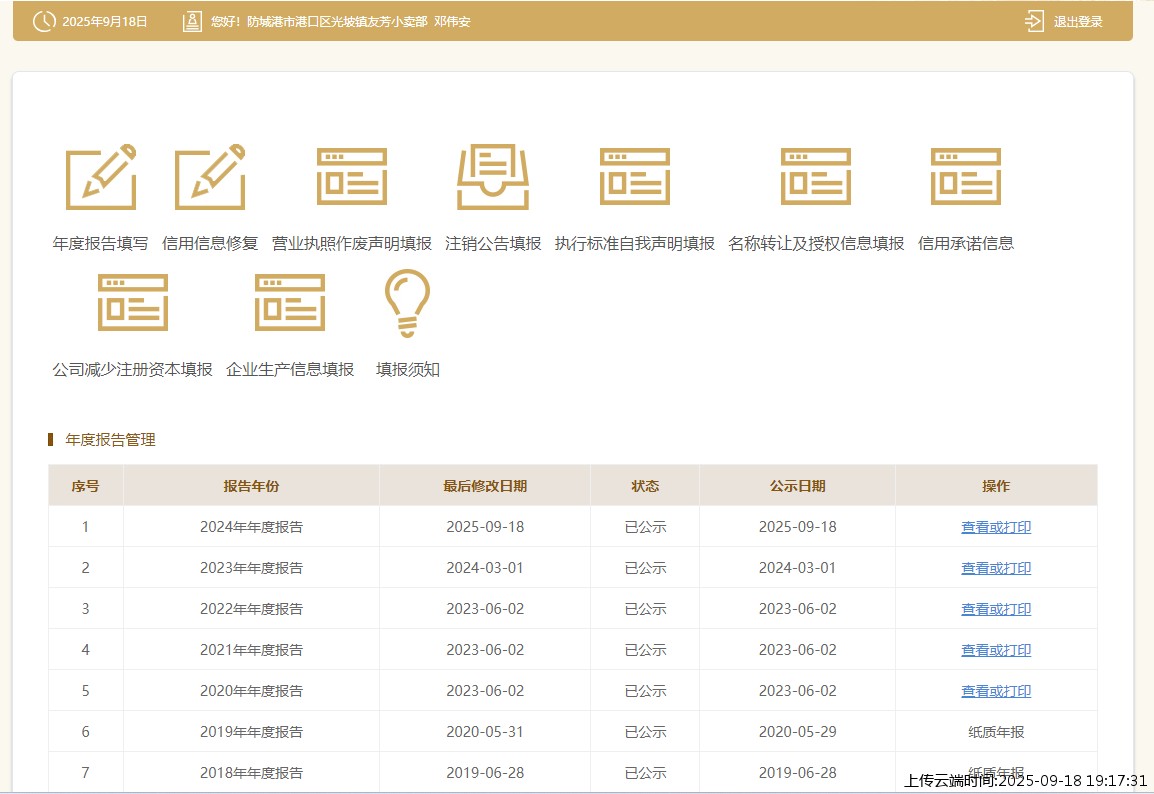Click the 公司减少注册资本填报 form icon
Image resolution: width=1154 pixels, height=794 pixels.
(x=132, y=302)
